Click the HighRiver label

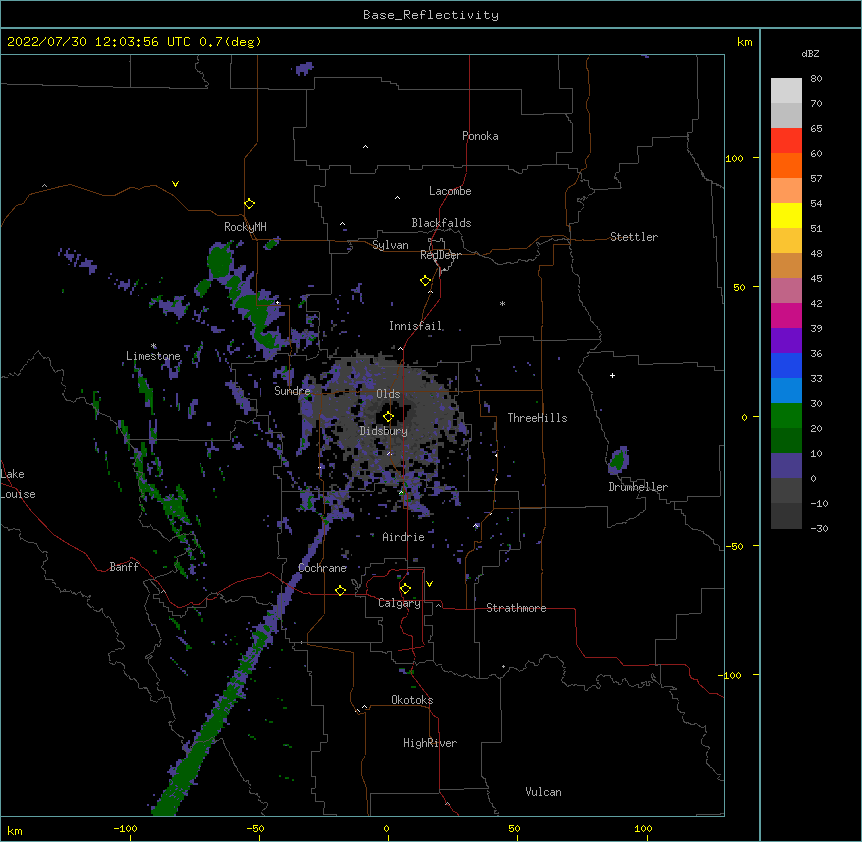point(430,743)
